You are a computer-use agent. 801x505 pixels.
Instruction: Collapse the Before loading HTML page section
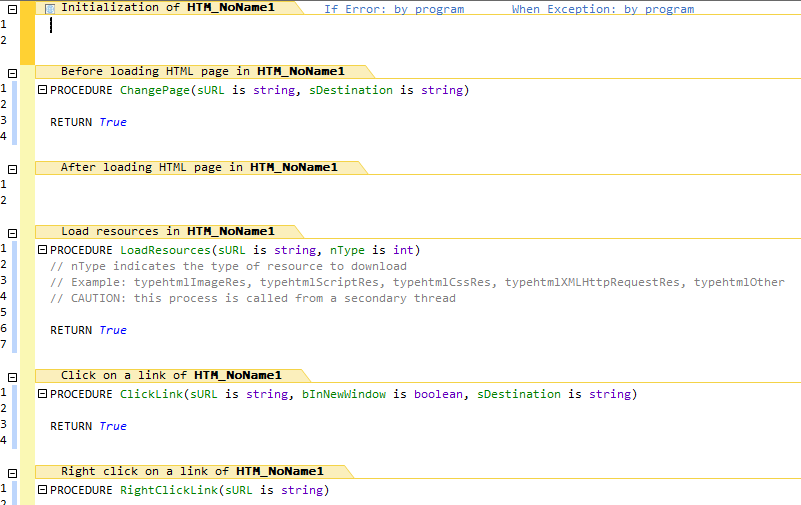pyautogui.click(x=12, y=73)
